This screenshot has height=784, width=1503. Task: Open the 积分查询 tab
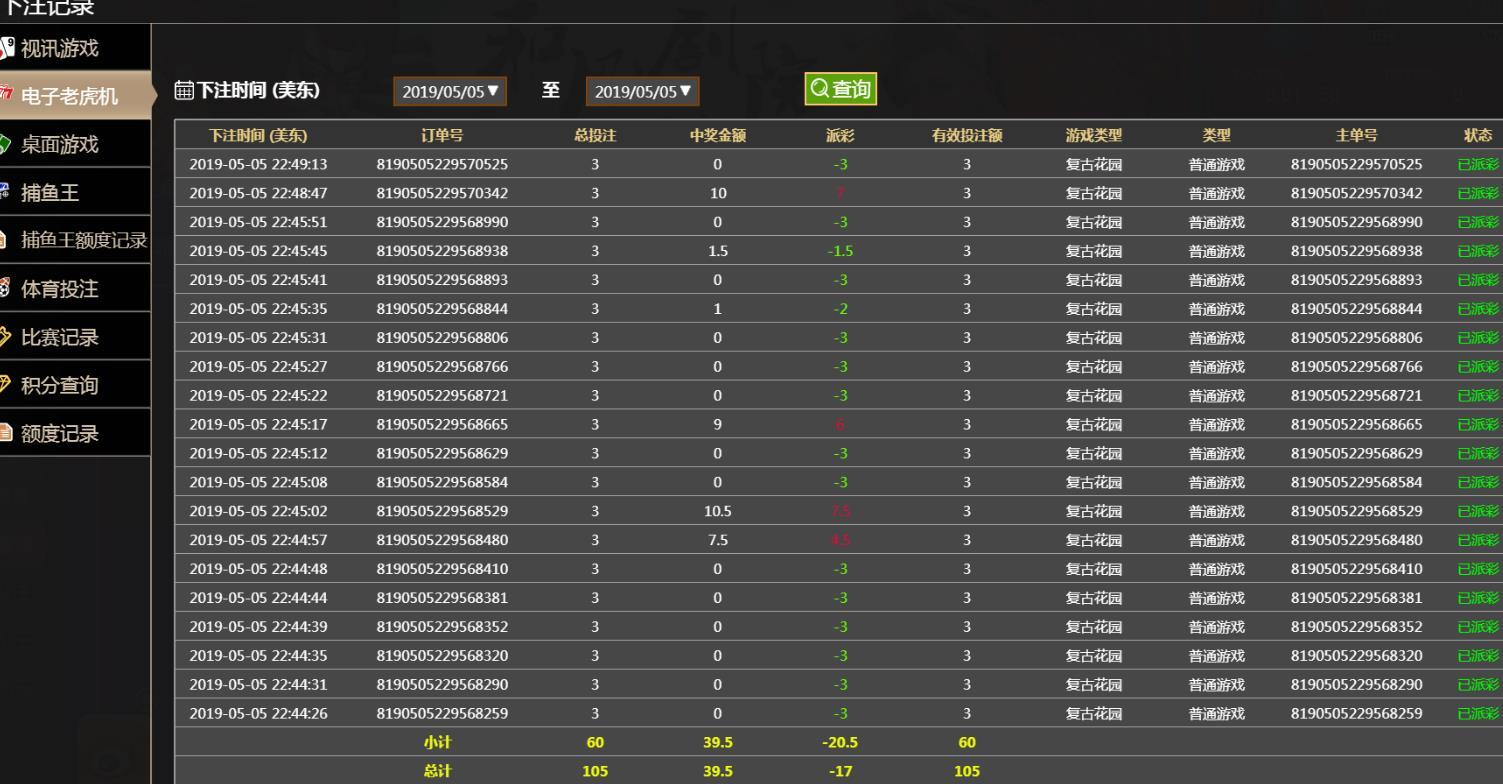pyautogui.click(x=75, y=385)
